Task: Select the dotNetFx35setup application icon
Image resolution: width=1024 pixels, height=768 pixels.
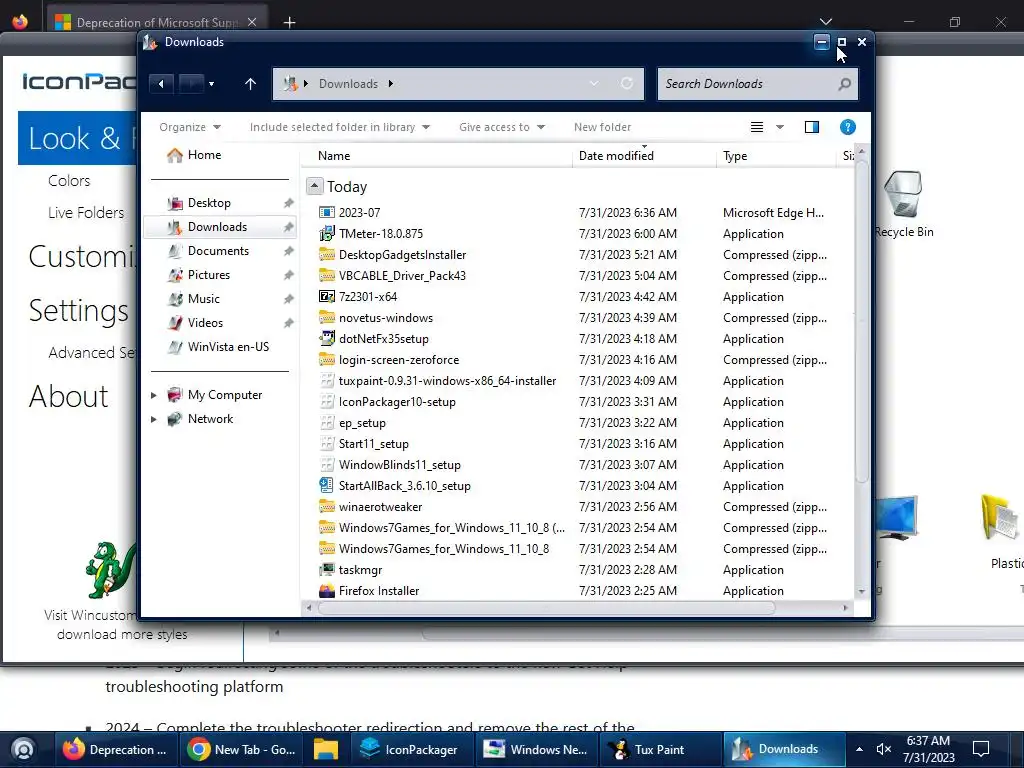Action: pos(327,338)
